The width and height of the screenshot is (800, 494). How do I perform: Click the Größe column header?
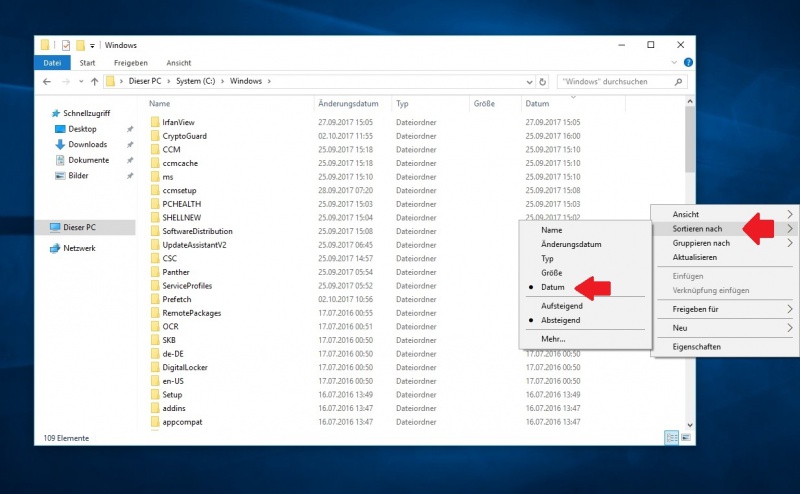coord(484,104)
